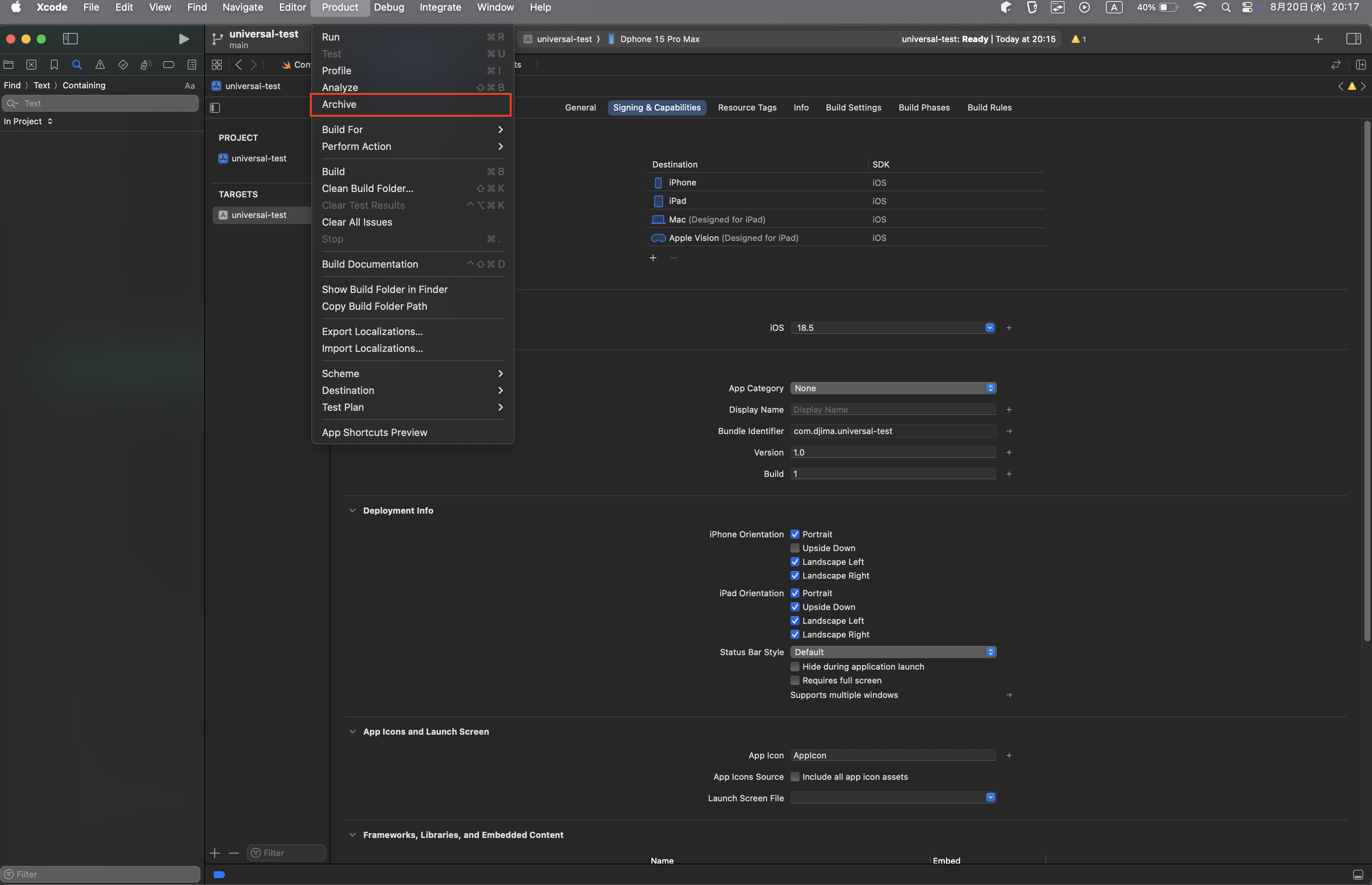
Task: Click the Display Name text field
Action: coord(893,410)
